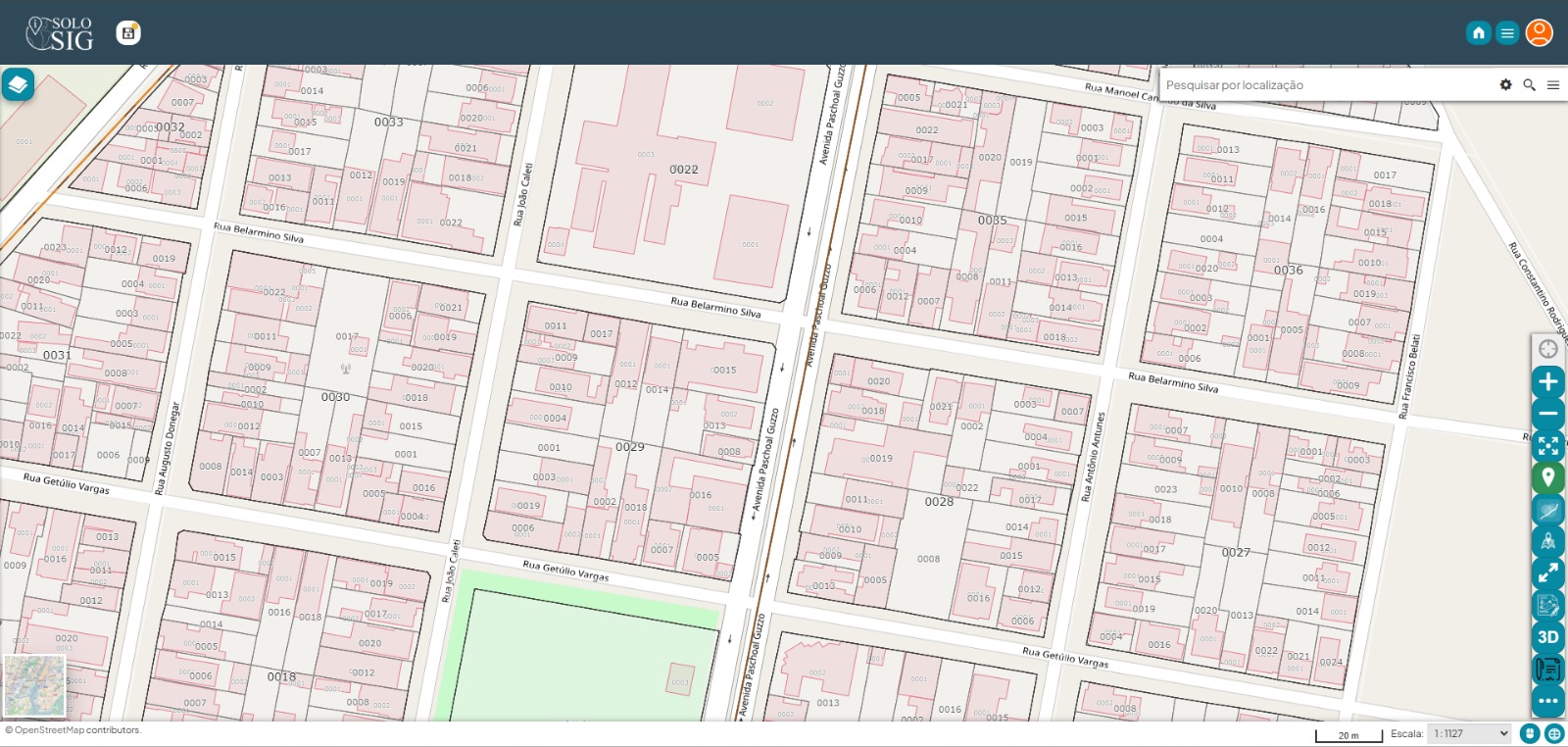The width and height of the screenshot is (1568, 747).
Task: Click the diagonal-arrows measure/expand tool
Action: (x=1547, y=573)
